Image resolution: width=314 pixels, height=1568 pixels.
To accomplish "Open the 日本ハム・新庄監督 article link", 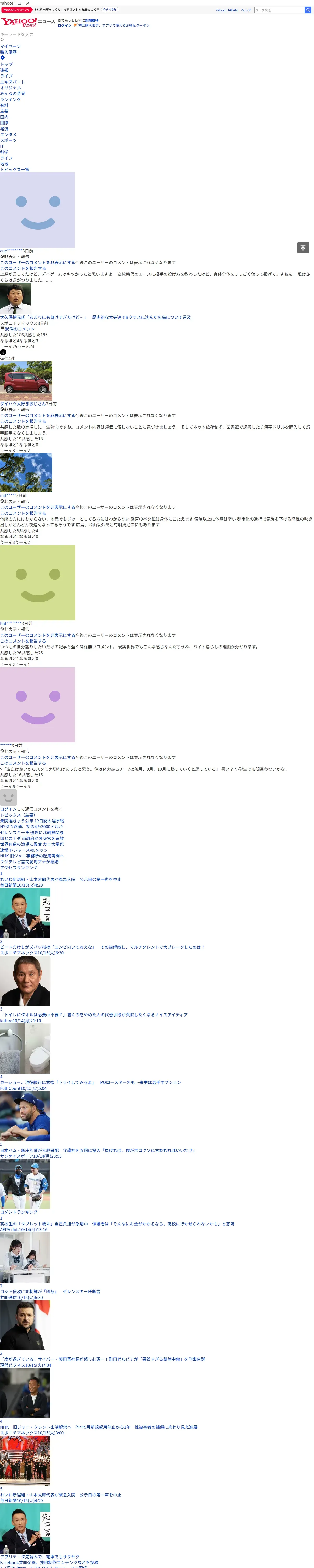I will [x=98, y=1150].
